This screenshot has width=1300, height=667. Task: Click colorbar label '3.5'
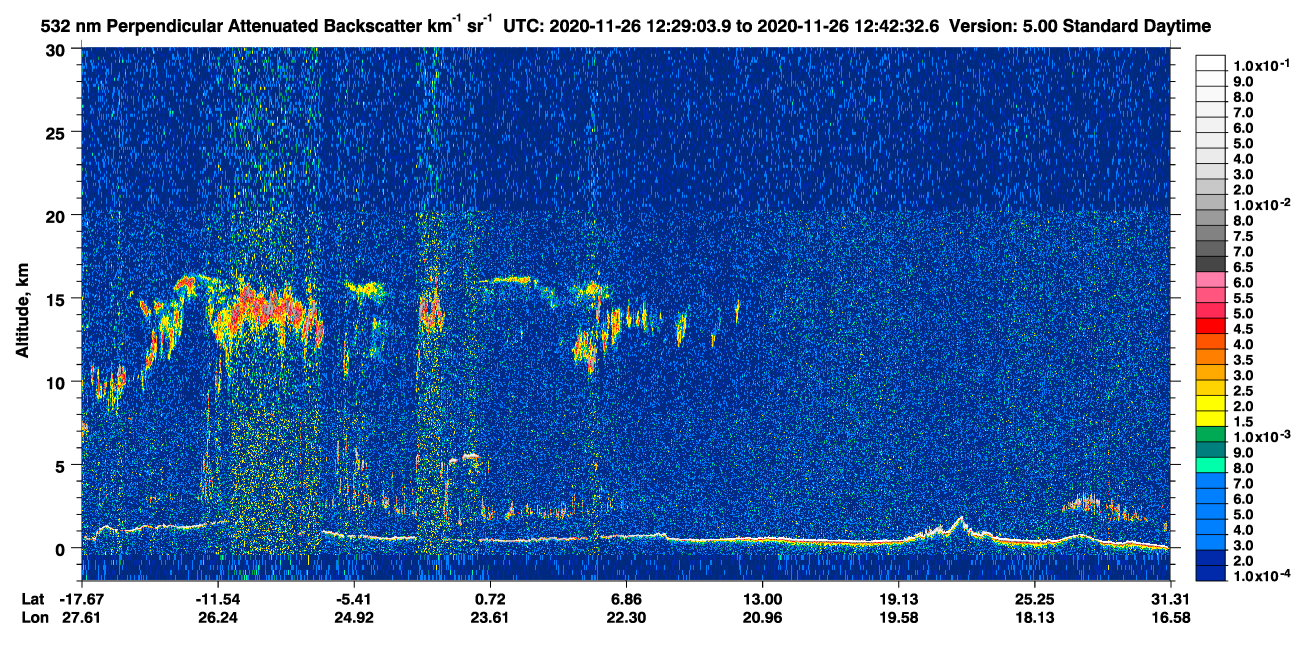click(x=1244, y=359)
